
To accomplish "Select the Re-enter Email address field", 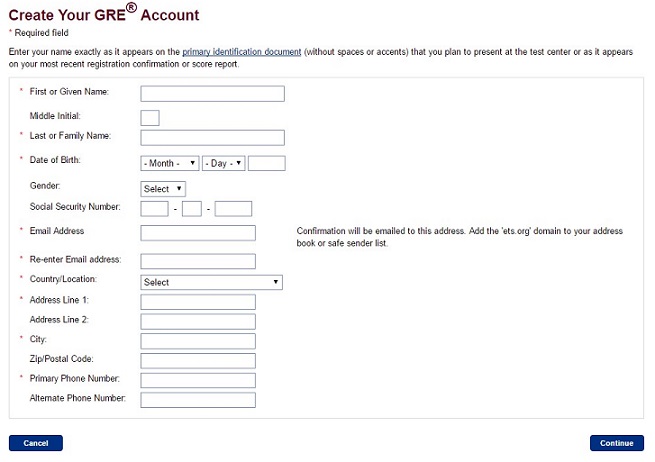I will [198, 261].
